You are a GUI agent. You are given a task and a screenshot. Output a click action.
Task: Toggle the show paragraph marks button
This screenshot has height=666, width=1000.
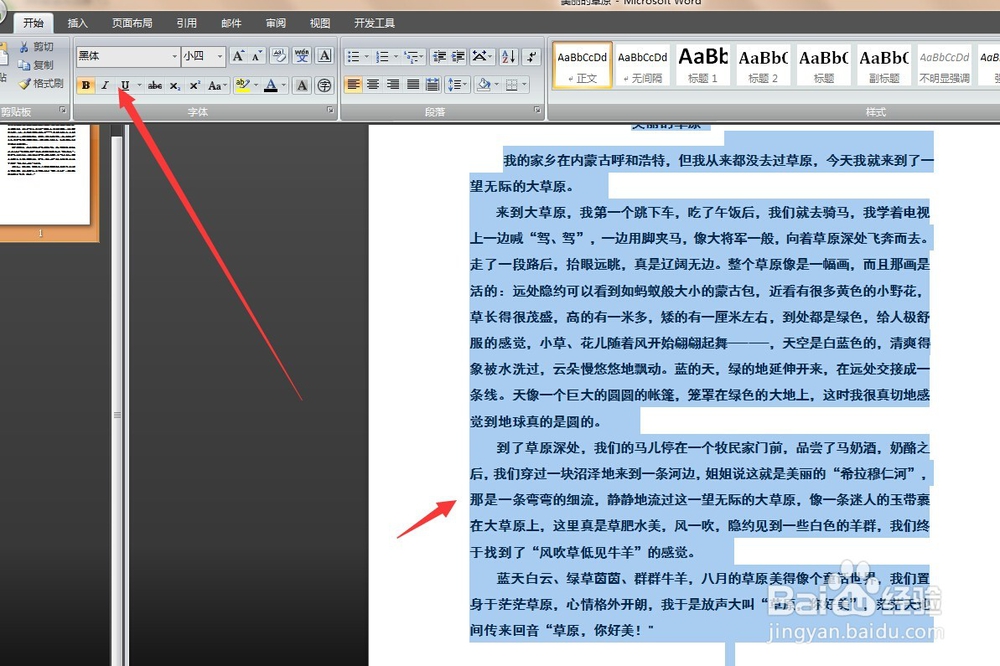tap(532, 57)
